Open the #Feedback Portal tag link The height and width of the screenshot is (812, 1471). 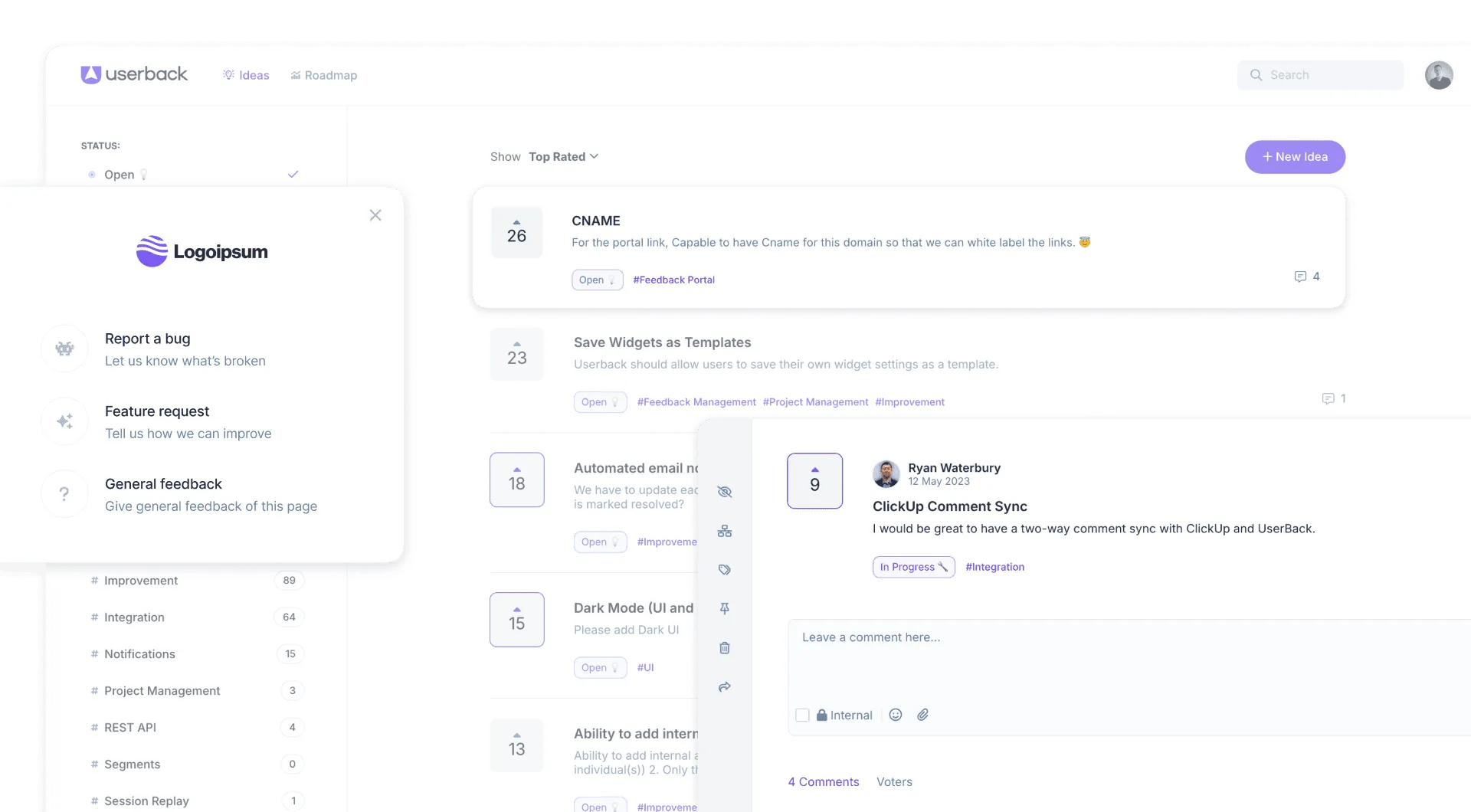(673, 280)
